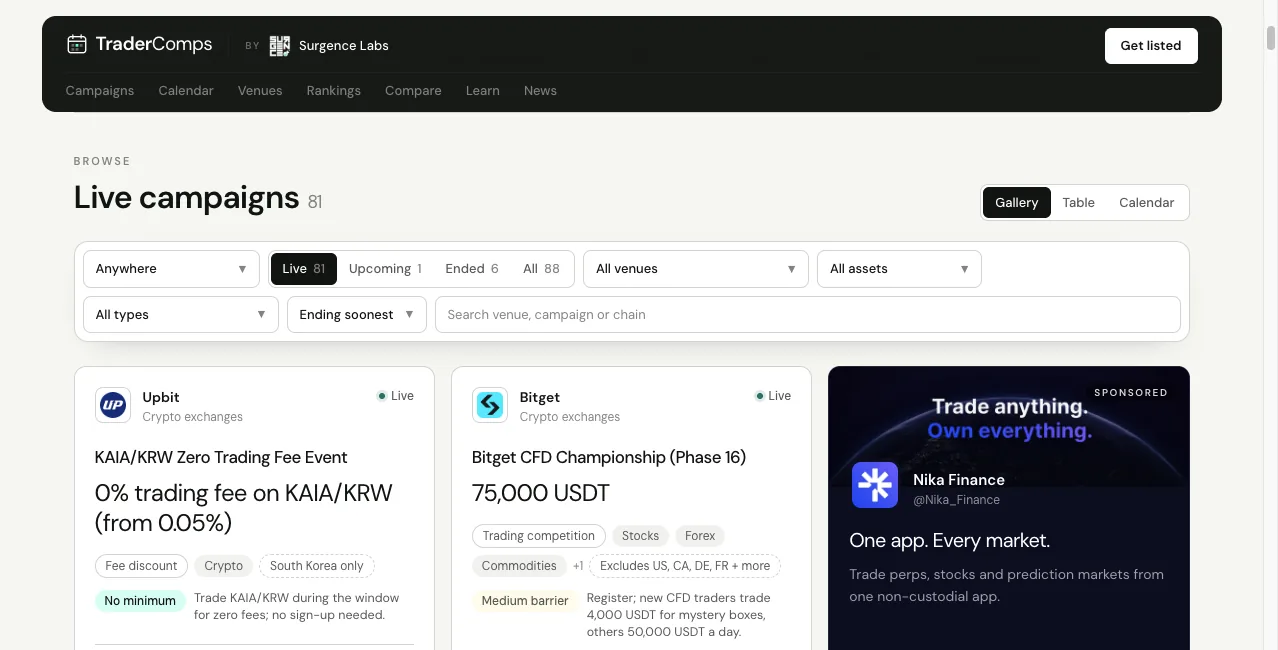Click the Surgence Labs link
The height and width of the screenshot is (650, 1278).
point(344,46)
